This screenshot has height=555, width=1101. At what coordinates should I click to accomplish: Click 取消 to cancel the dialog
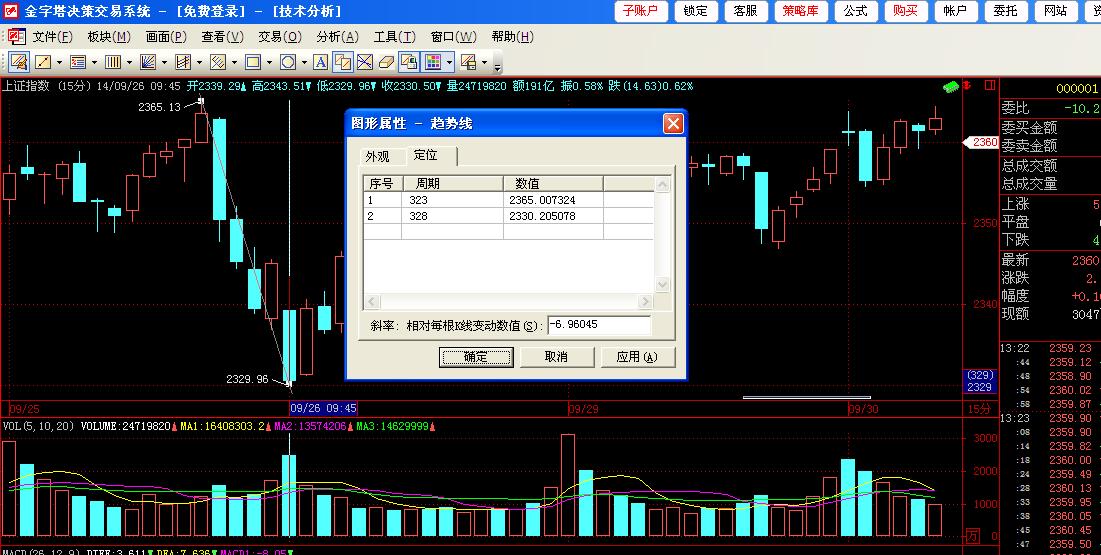tap(556, 357)
